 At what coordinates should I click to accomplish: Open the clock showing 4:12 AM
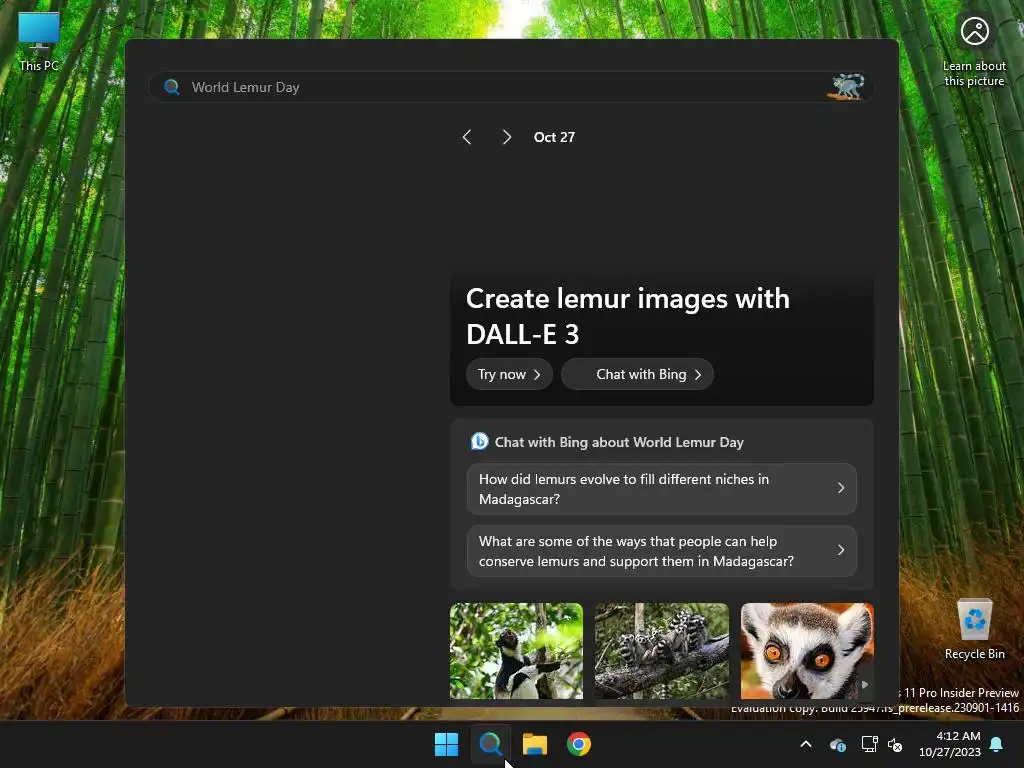950,744
